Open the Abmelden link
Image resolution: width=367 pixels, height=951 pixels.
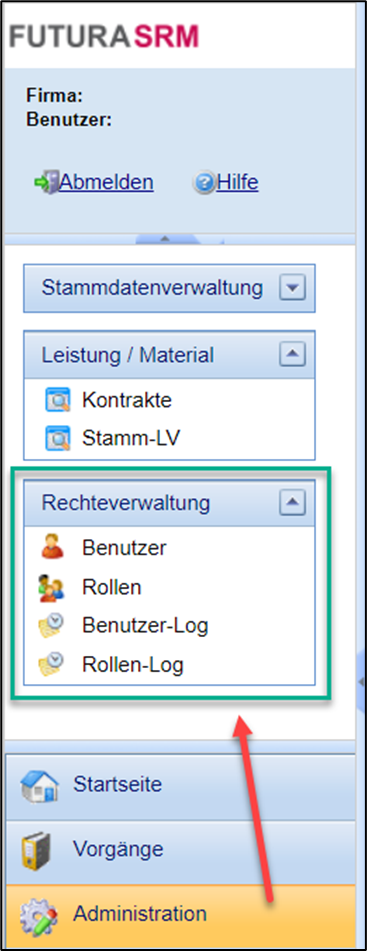(x=106, y=182)
